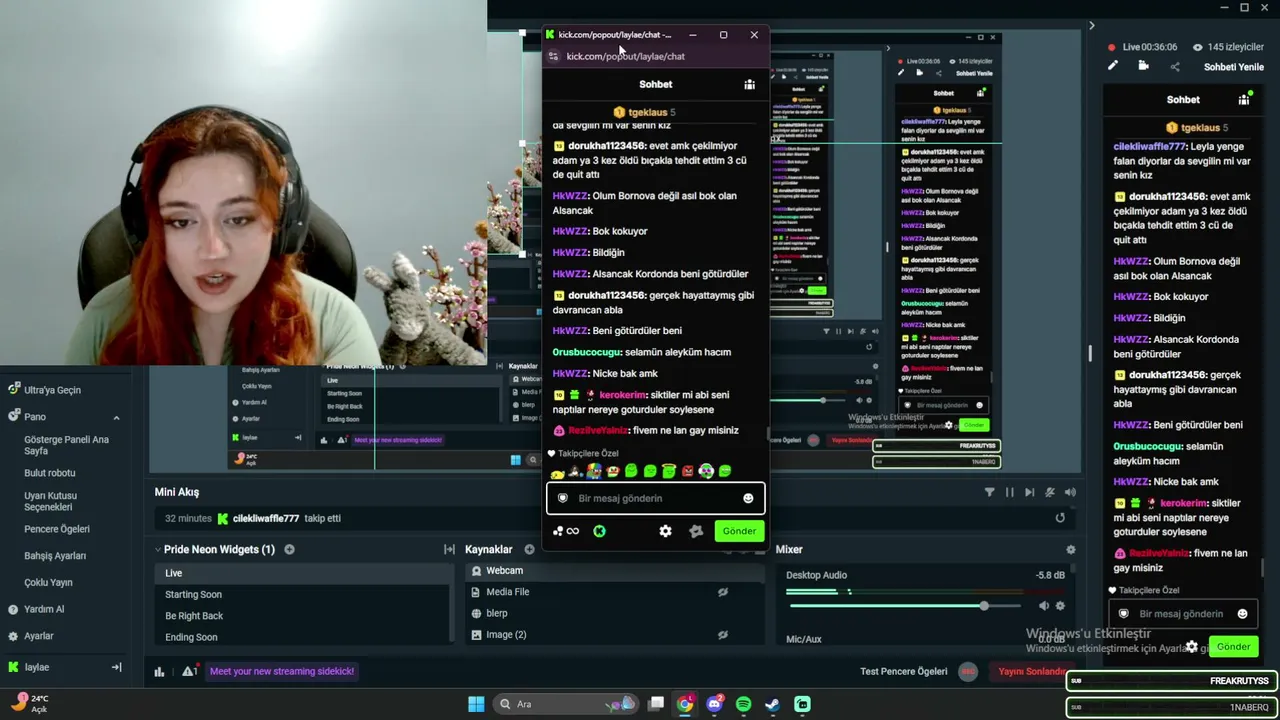Click the green Kick icon below chat input

click(x=599, y=531)
